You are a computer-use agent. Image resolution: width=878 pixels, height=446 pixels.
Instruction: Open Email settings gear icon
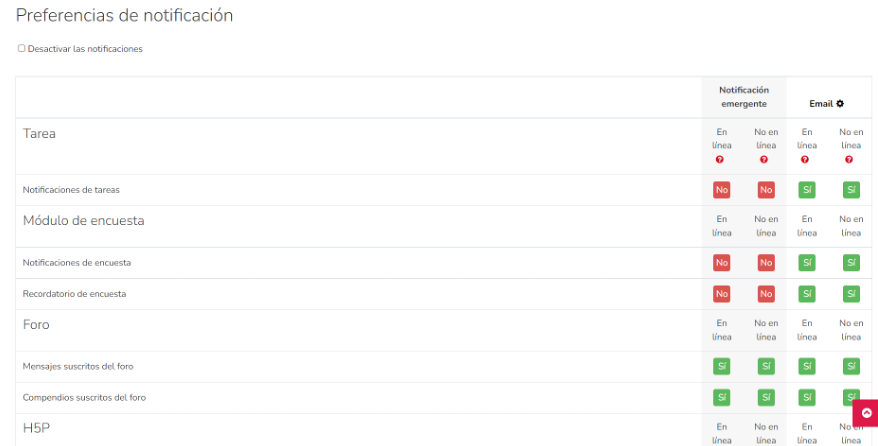point(840,103)
